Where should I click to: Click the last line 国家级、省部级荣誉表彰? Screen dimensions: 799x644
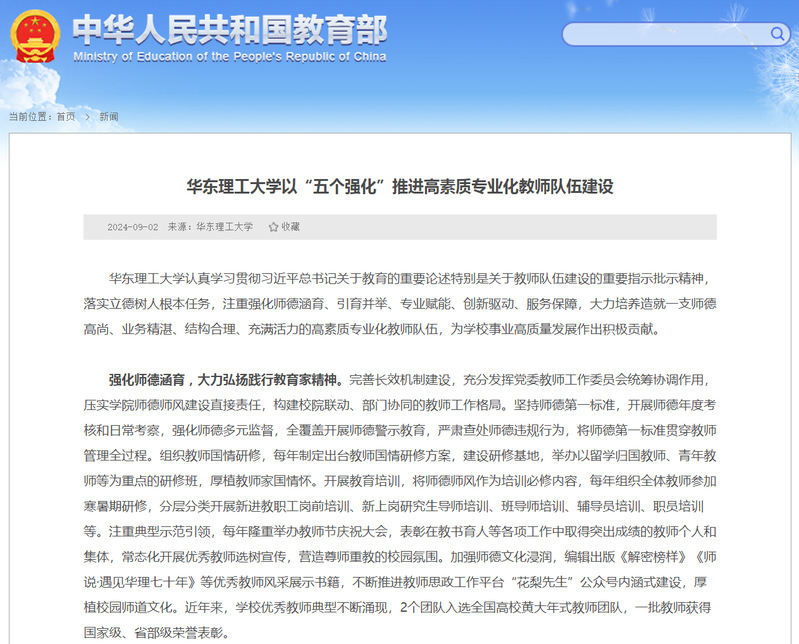click(155, 632)
